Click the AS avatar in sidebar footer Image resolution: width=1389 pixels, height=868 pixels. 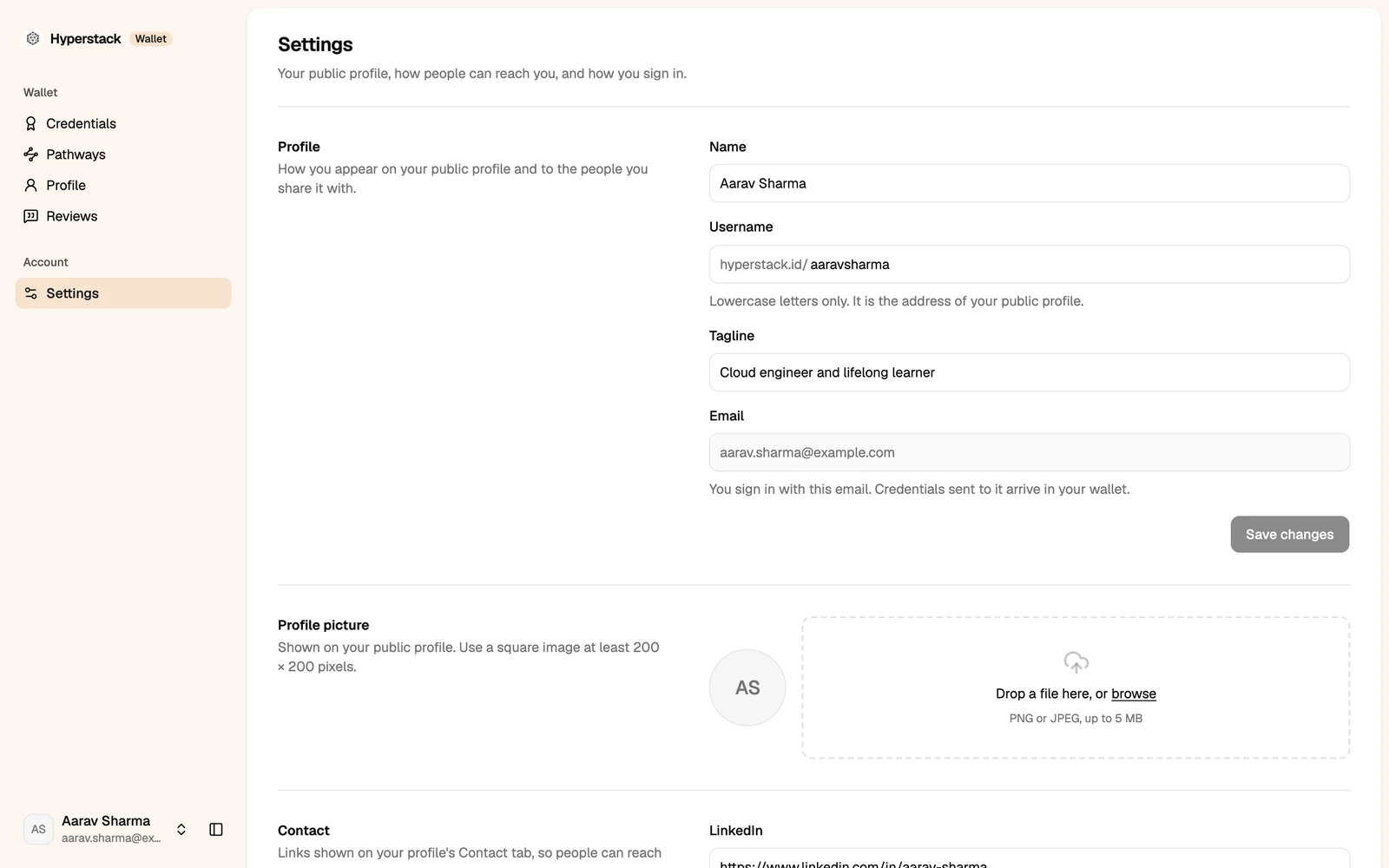click(x=38, y=830)
